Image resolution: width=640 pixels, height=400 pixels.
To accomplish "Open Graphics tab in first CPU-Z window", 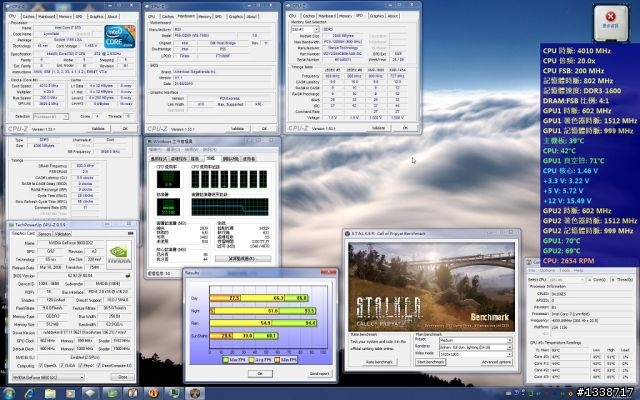I will 96,16.
